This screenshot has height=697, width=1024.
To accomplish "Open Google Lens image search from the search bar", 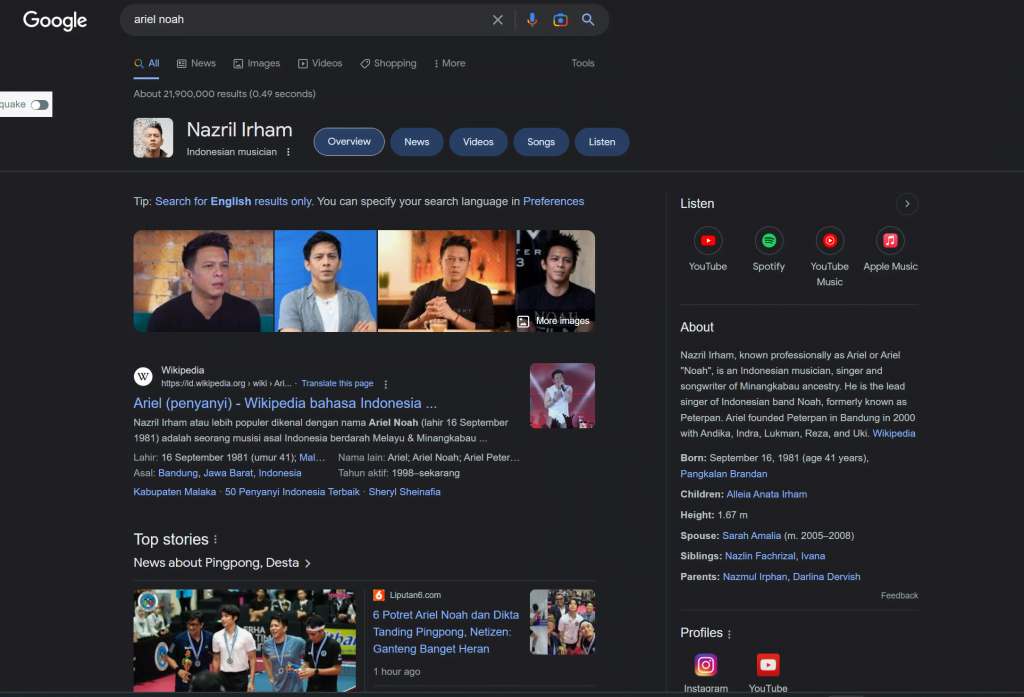I will pos(560,19).
